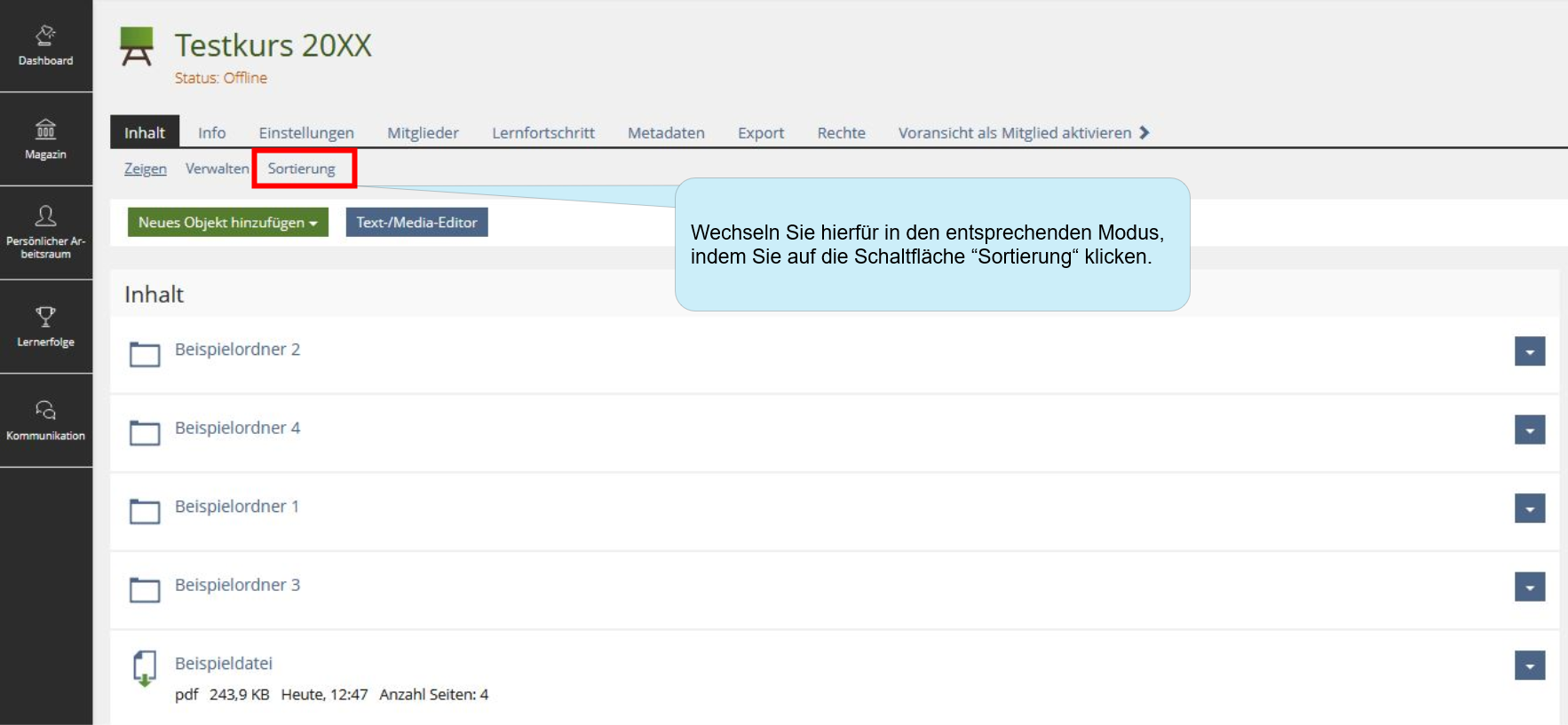Screen dimensions: 1568x725
Task: Open actions dropdown for Beispielordner 1
Action: point(1530,508)
